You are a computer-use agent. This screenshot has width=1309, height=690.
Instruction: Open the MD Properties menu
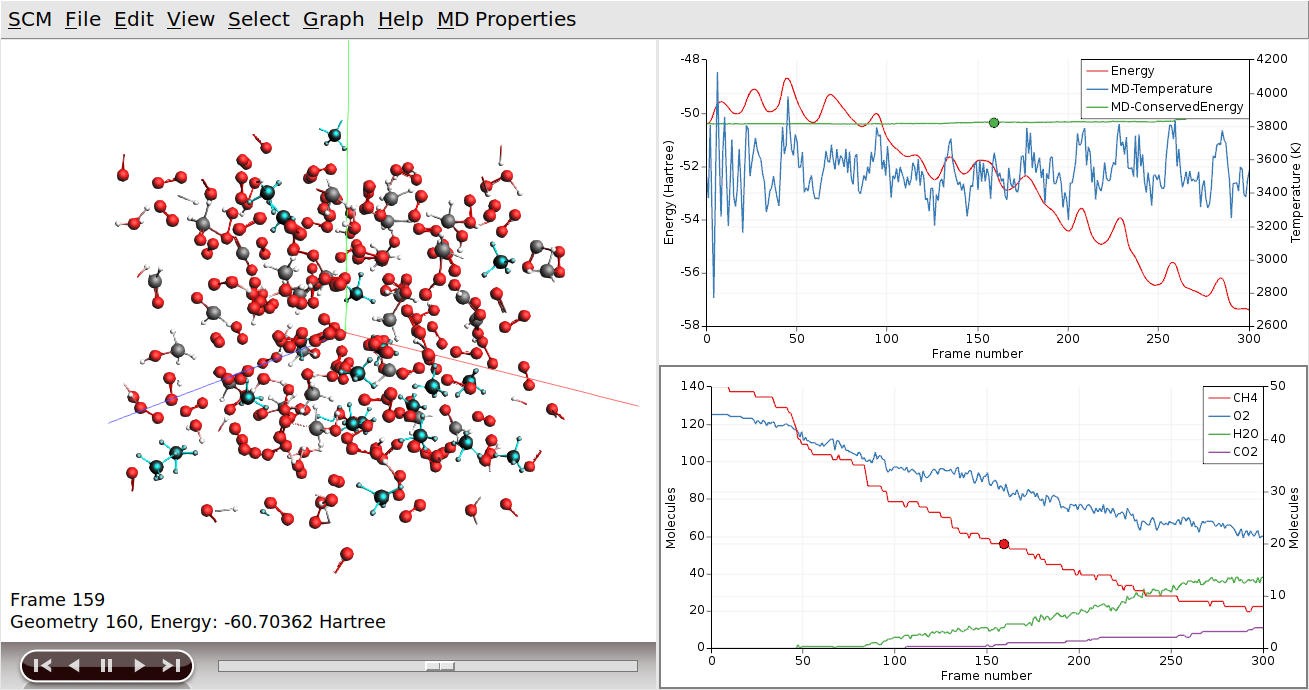pos(505,18)
